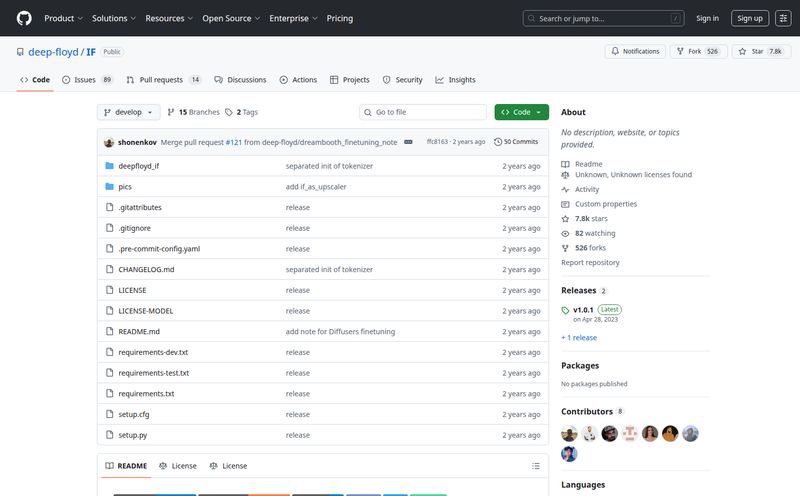Open the develop branch selector
This screenshot has height=496, width=800.
click(x=129, y=112)
